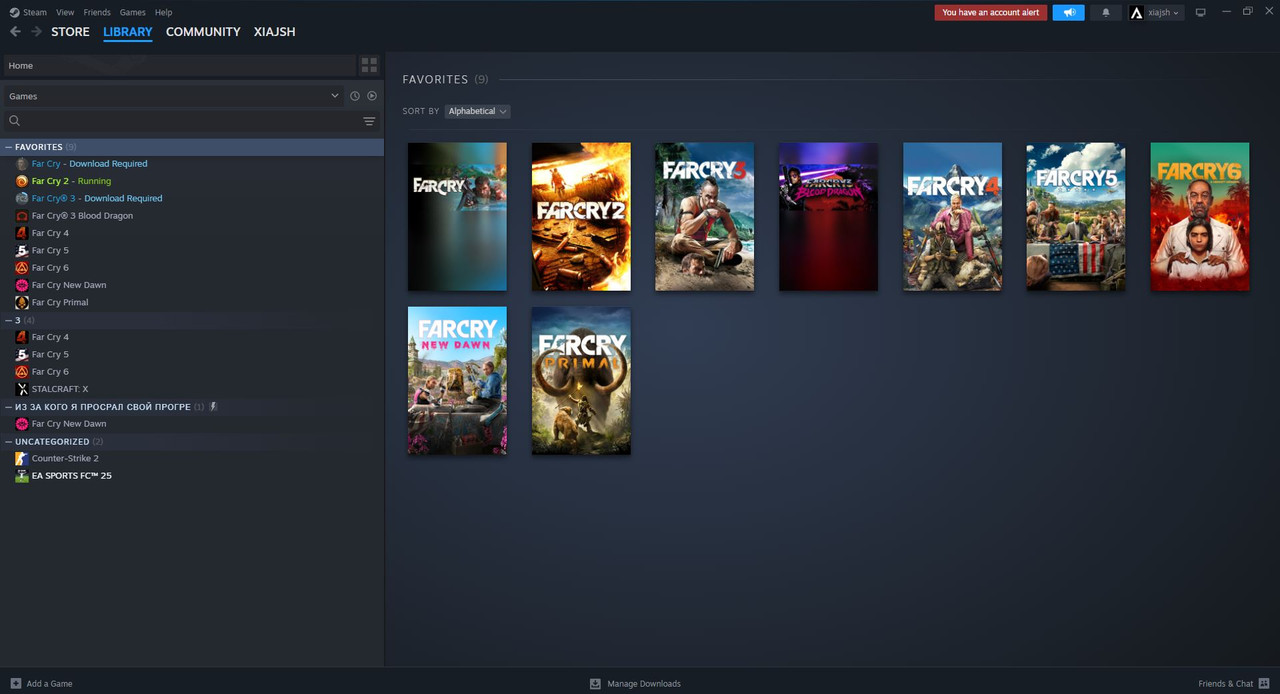Open Friends & Chat text link

coord(1225,684)
